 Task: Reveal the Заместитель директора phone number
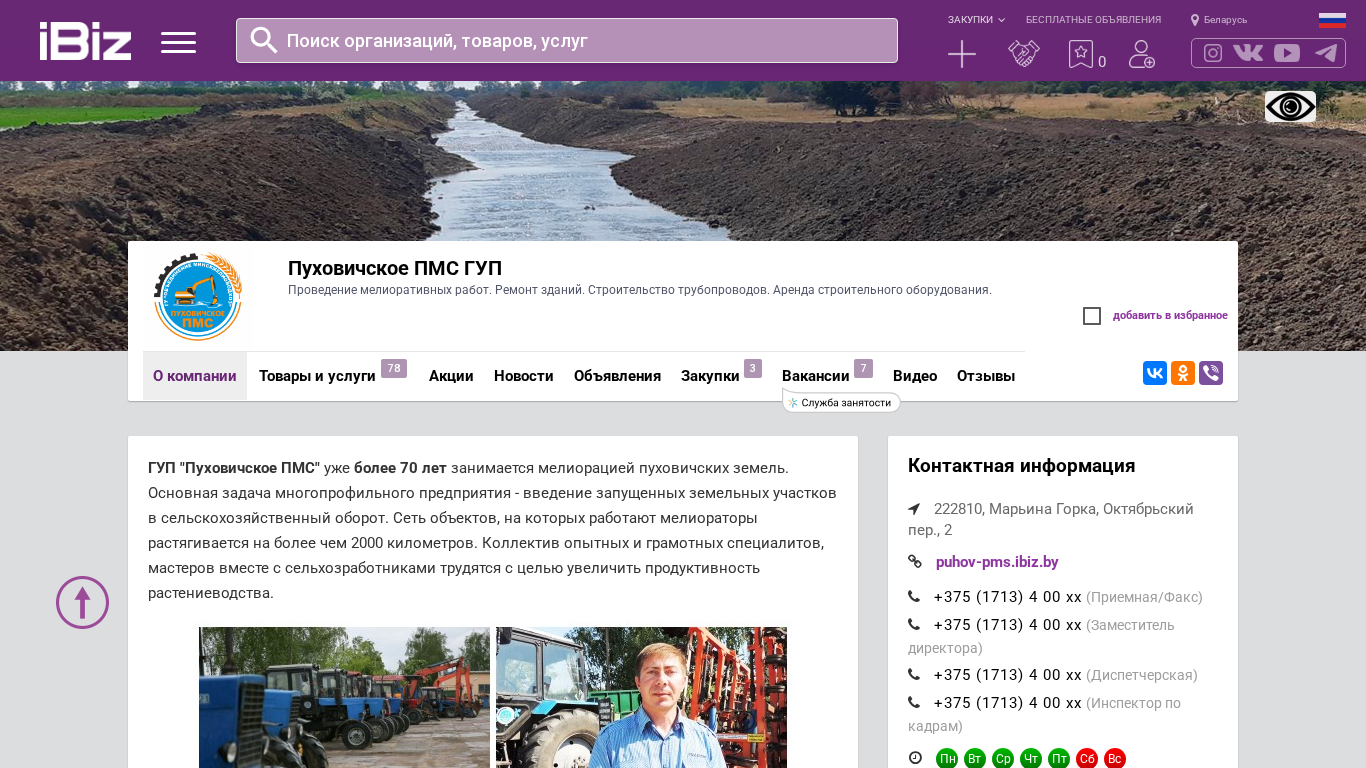click(1008, 625)
